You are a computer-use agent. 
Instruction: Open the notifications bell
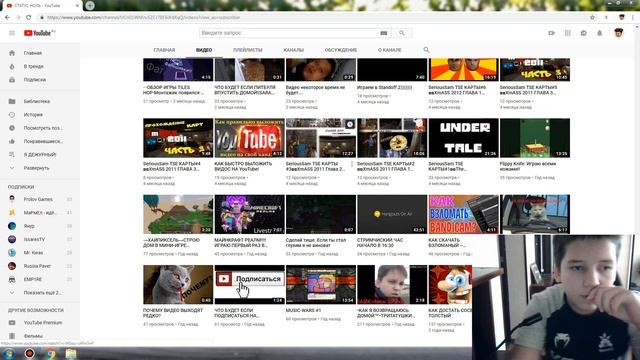point(600,33)
